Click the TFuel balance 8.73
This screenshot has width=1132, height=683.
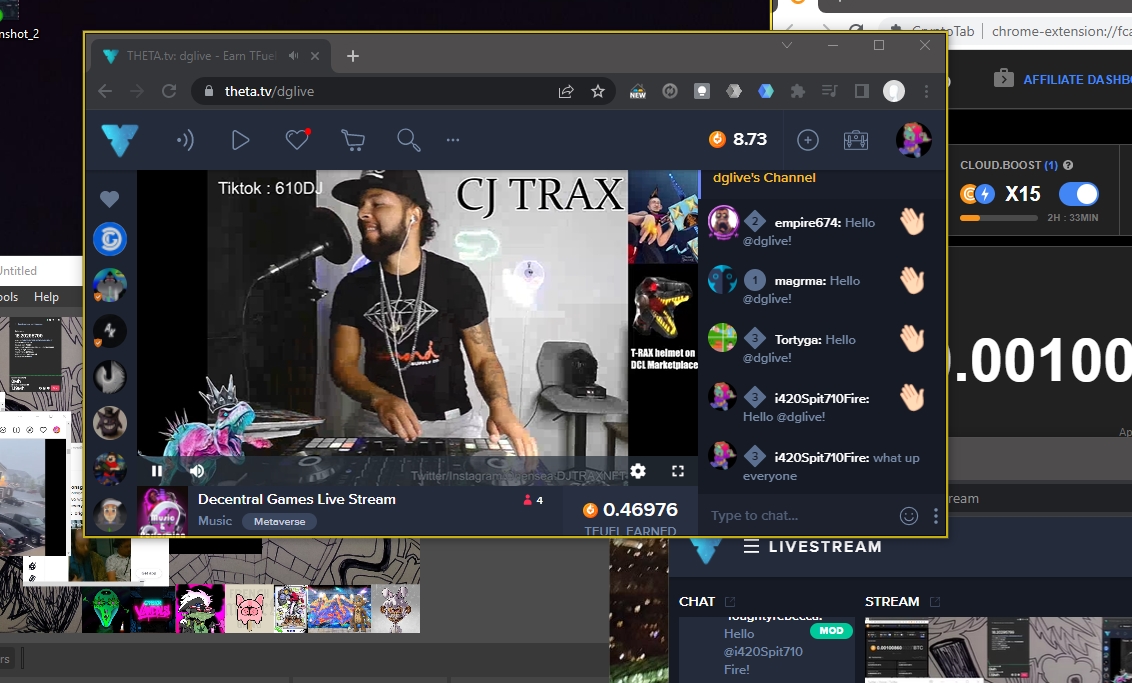pyautogui.click(x=738, y=139)
